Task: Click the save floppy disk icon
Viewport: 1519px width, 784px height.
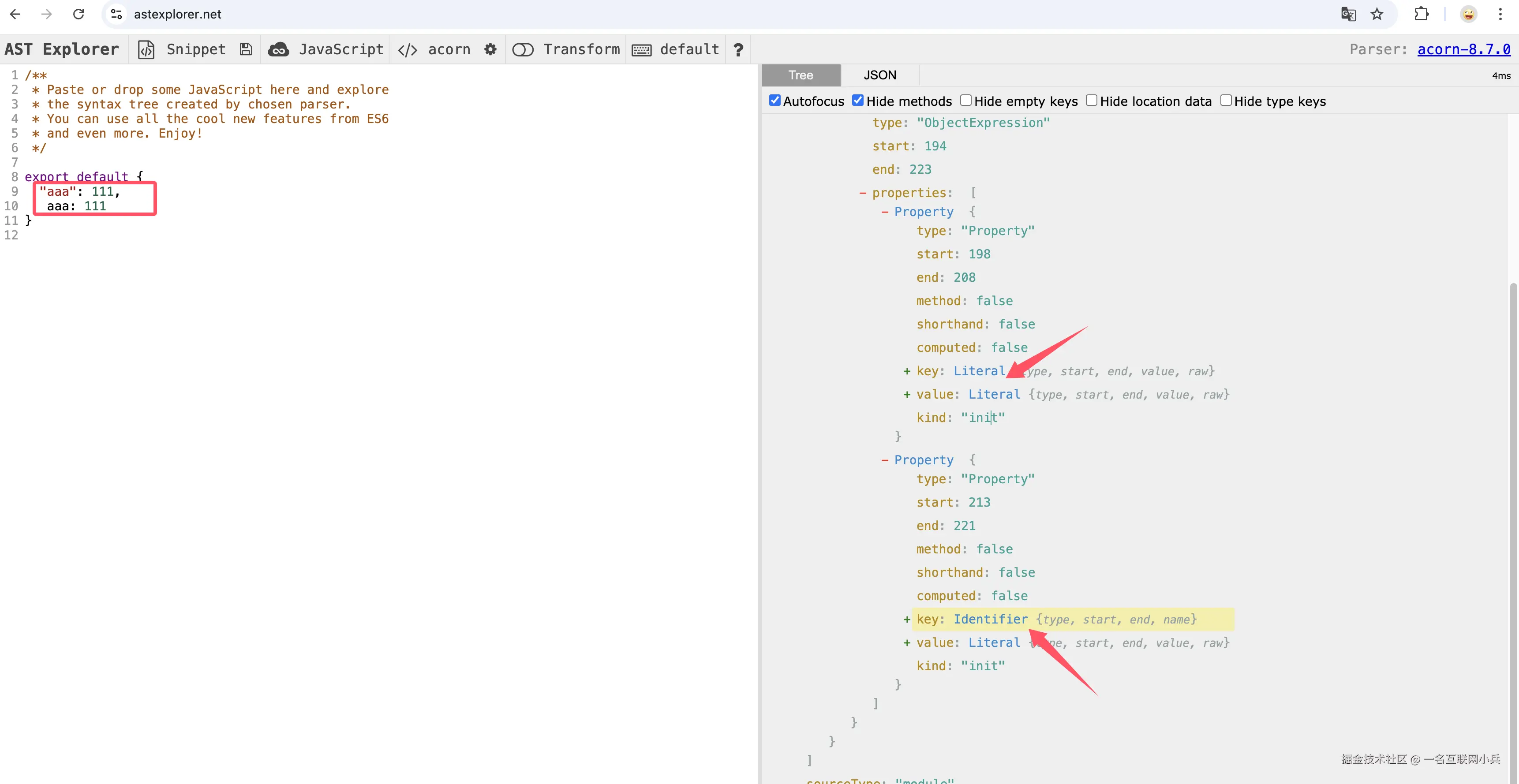Action: pos(246,49)
